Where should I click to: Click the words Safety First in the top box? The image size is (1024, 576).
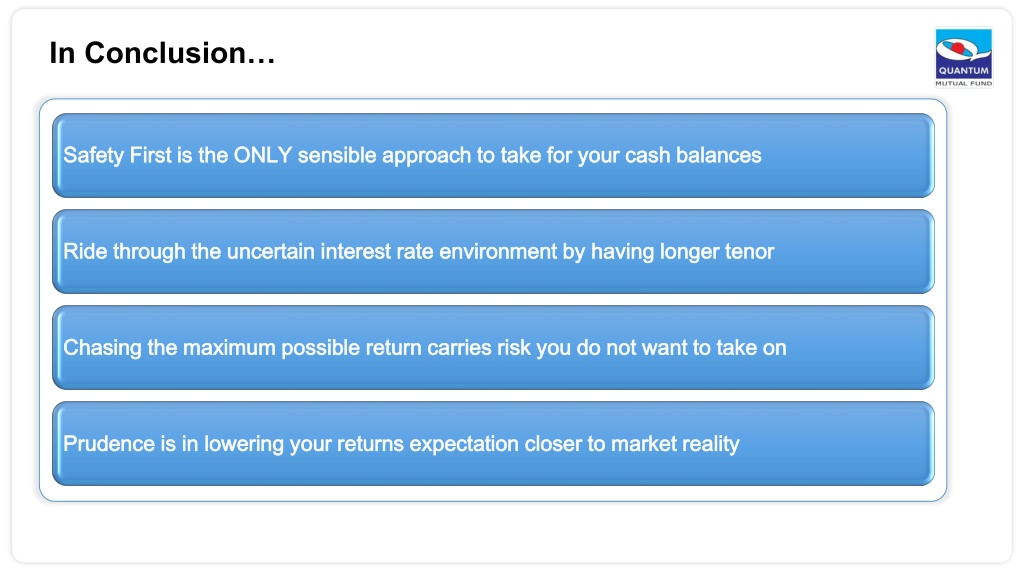click(117, 155)
